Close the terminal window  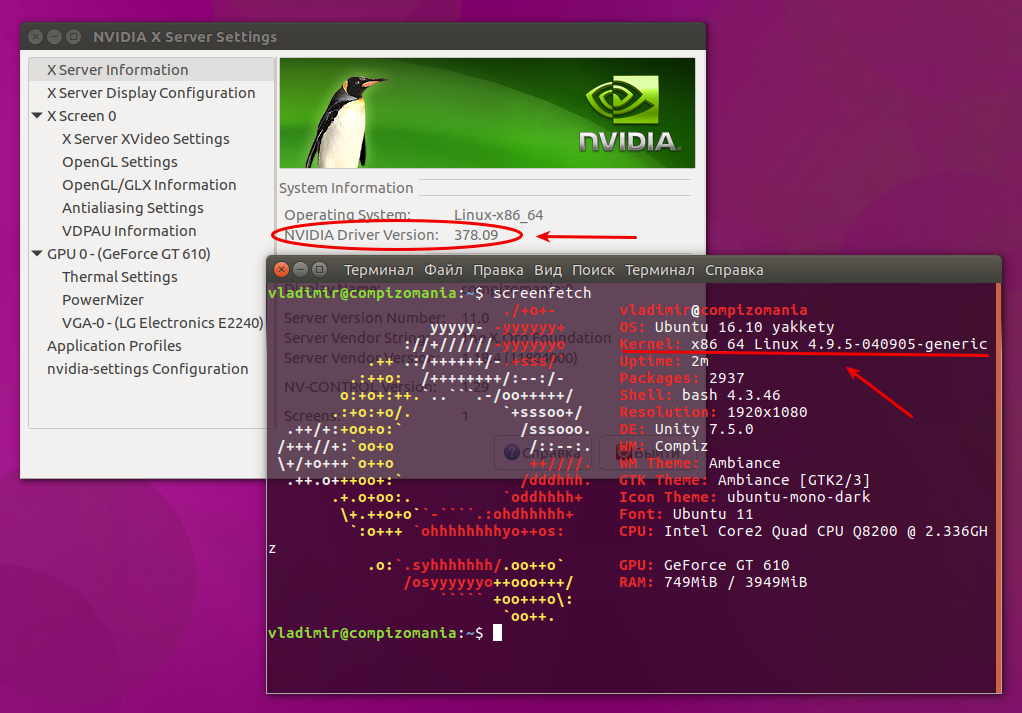[281, 269]
